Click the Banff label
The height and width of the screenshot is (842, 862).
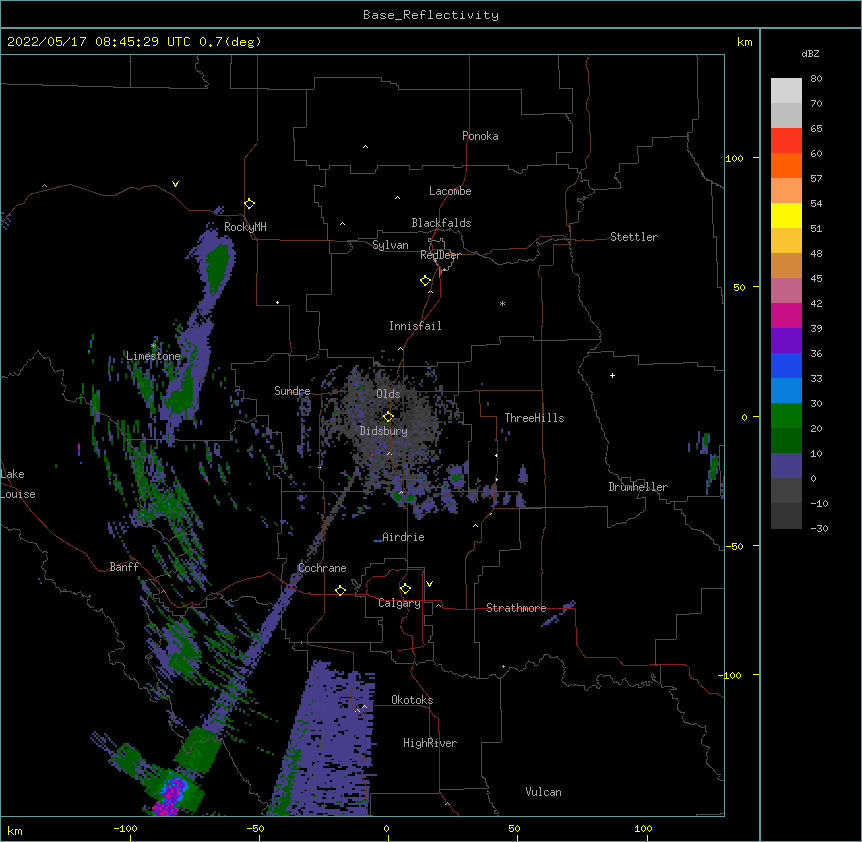[124, 567]
